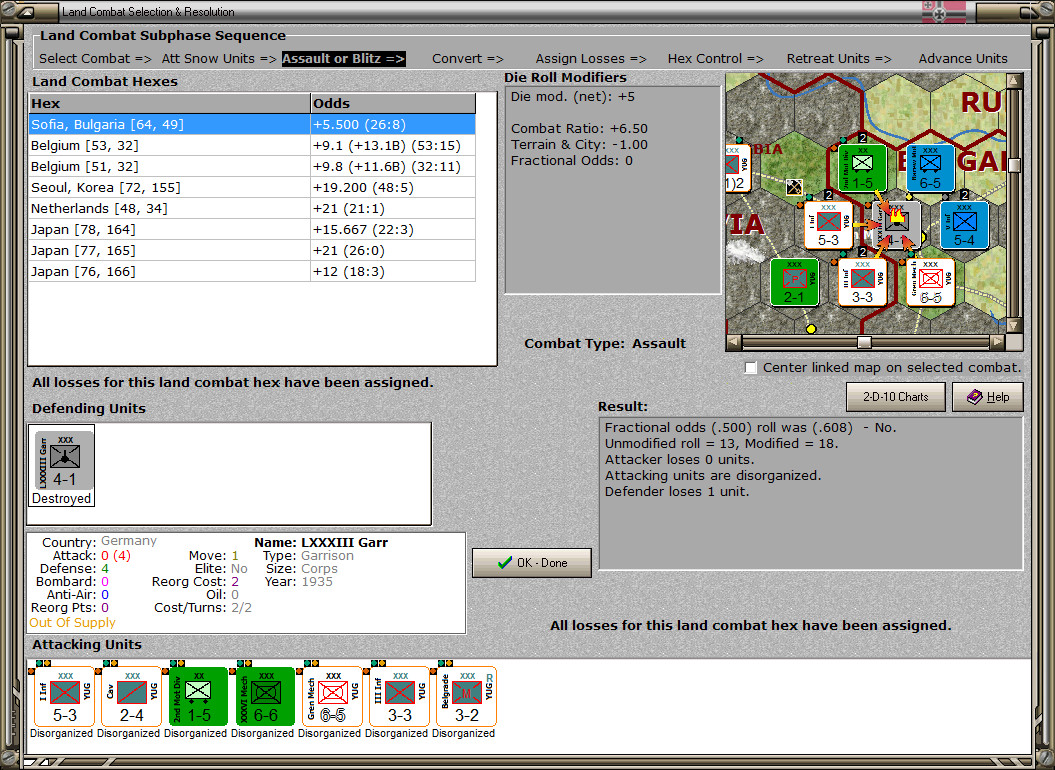1055x770 pixels.
Task: Click the Att Snow Units subphase step
Action: pos(219,59)
